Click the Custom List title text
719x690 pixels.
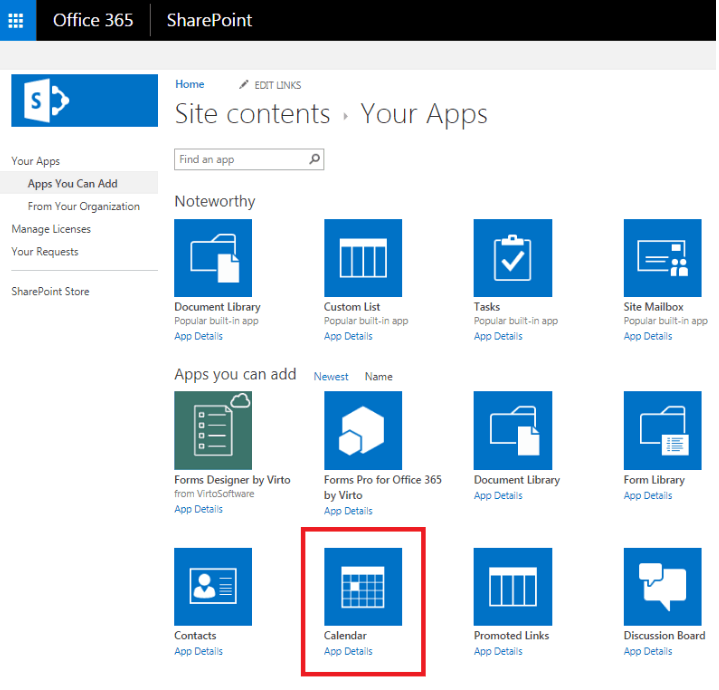coord(352,307)
